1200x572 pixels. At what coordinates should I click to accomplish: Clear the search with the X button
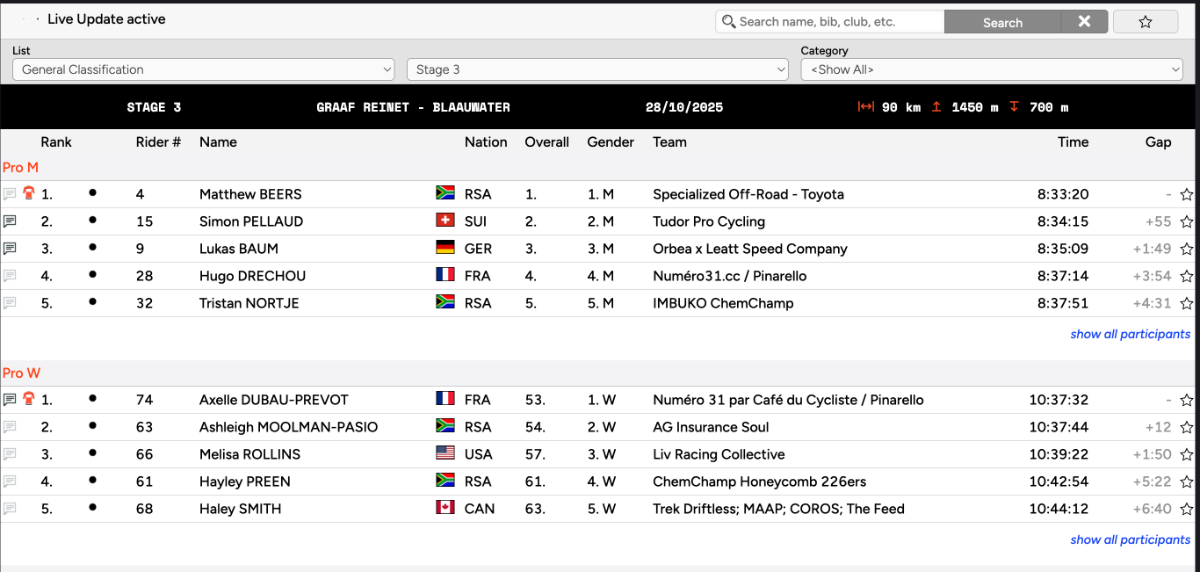coord(1084,22)
